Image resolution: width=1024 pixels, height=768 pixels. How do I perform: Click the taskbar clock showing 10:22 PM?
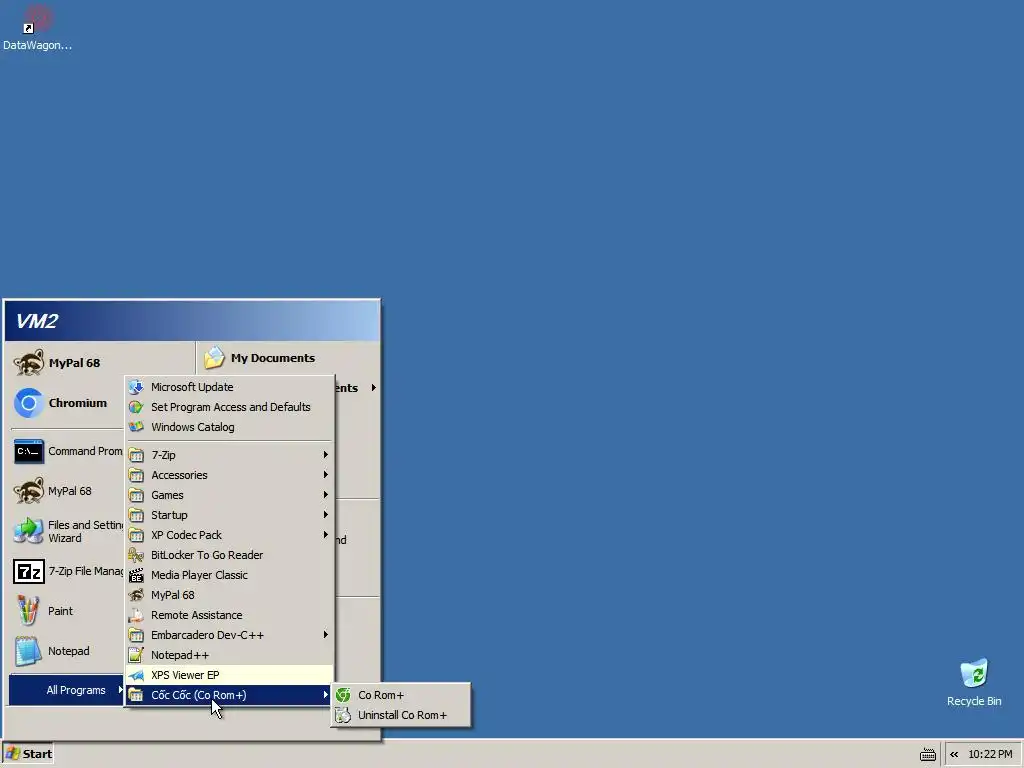[x=990, y=754]
